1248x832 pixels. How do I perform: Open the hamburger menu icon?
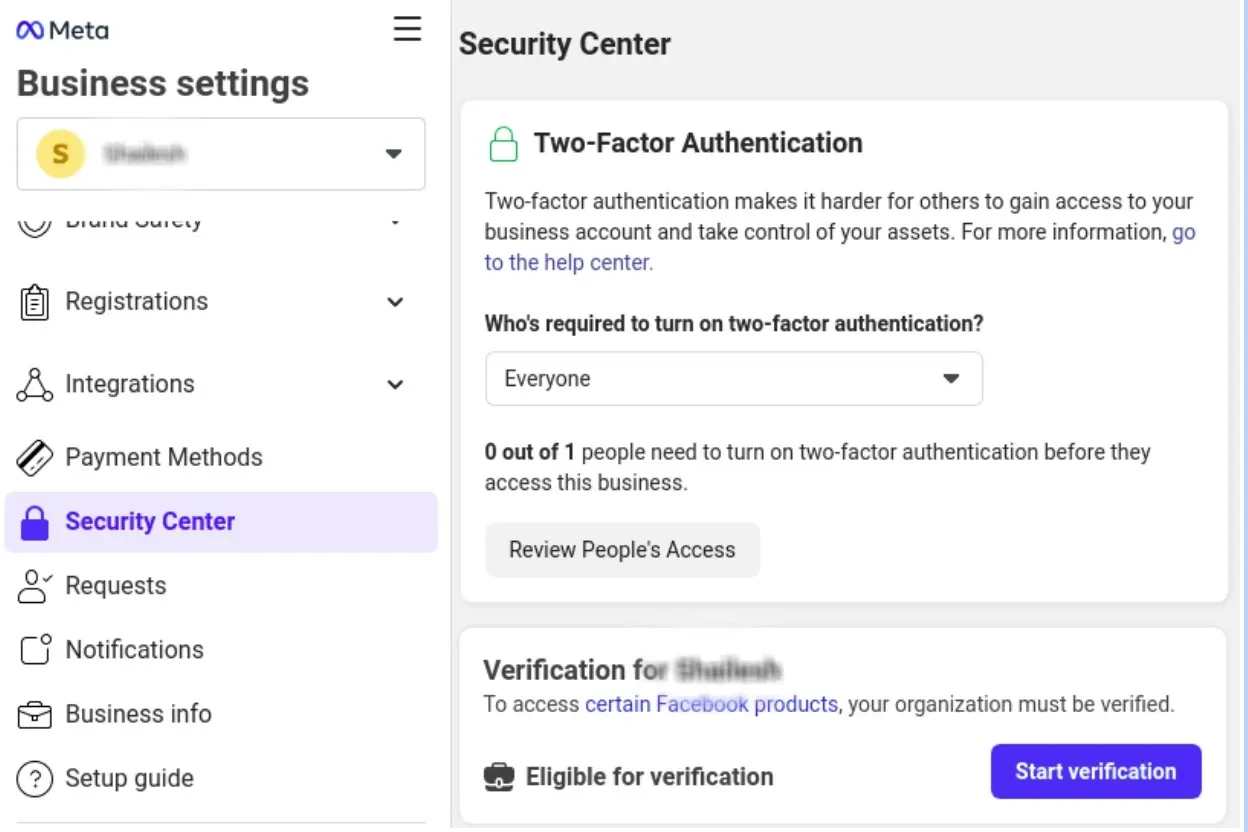407,29
